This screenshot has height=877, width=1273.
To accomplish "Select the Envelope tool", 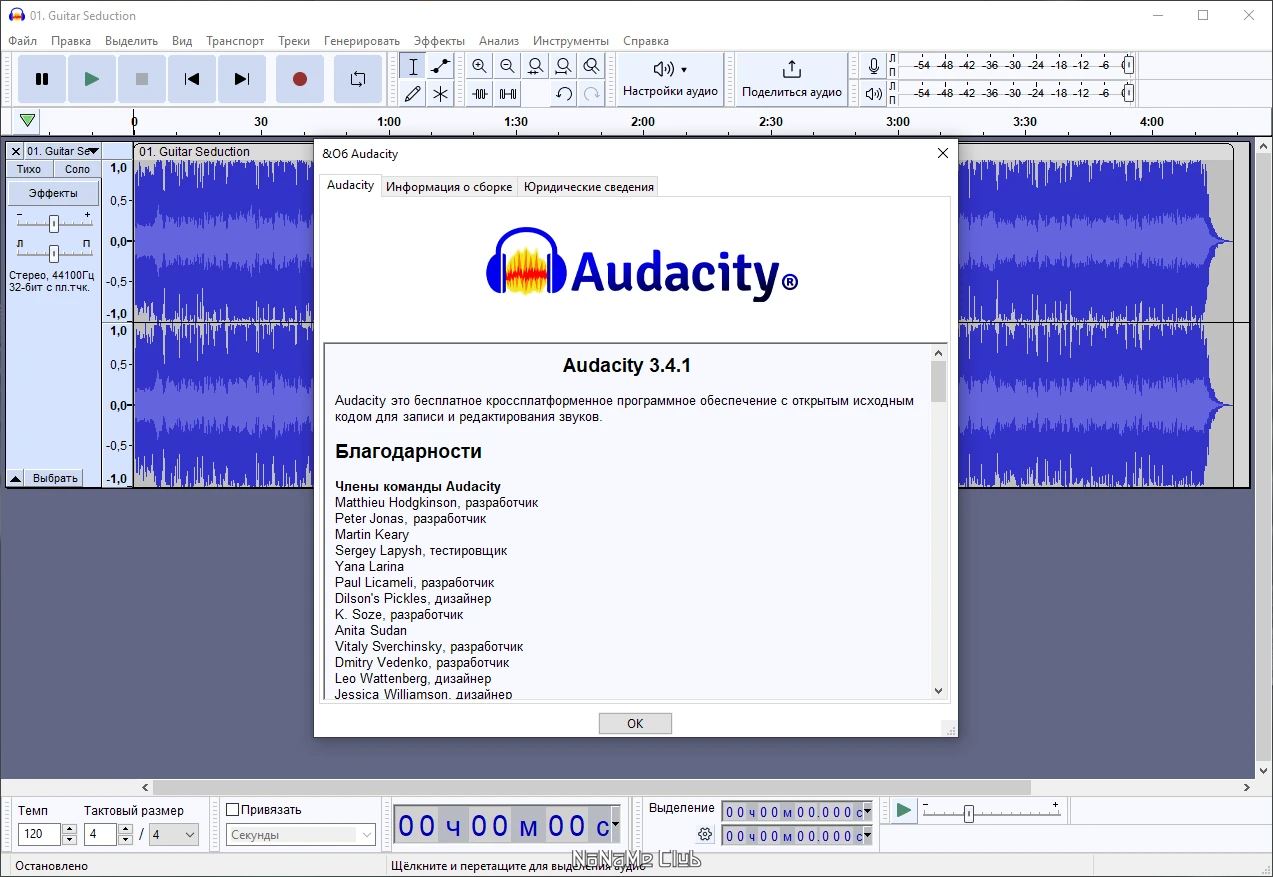I will pos(440,66).
